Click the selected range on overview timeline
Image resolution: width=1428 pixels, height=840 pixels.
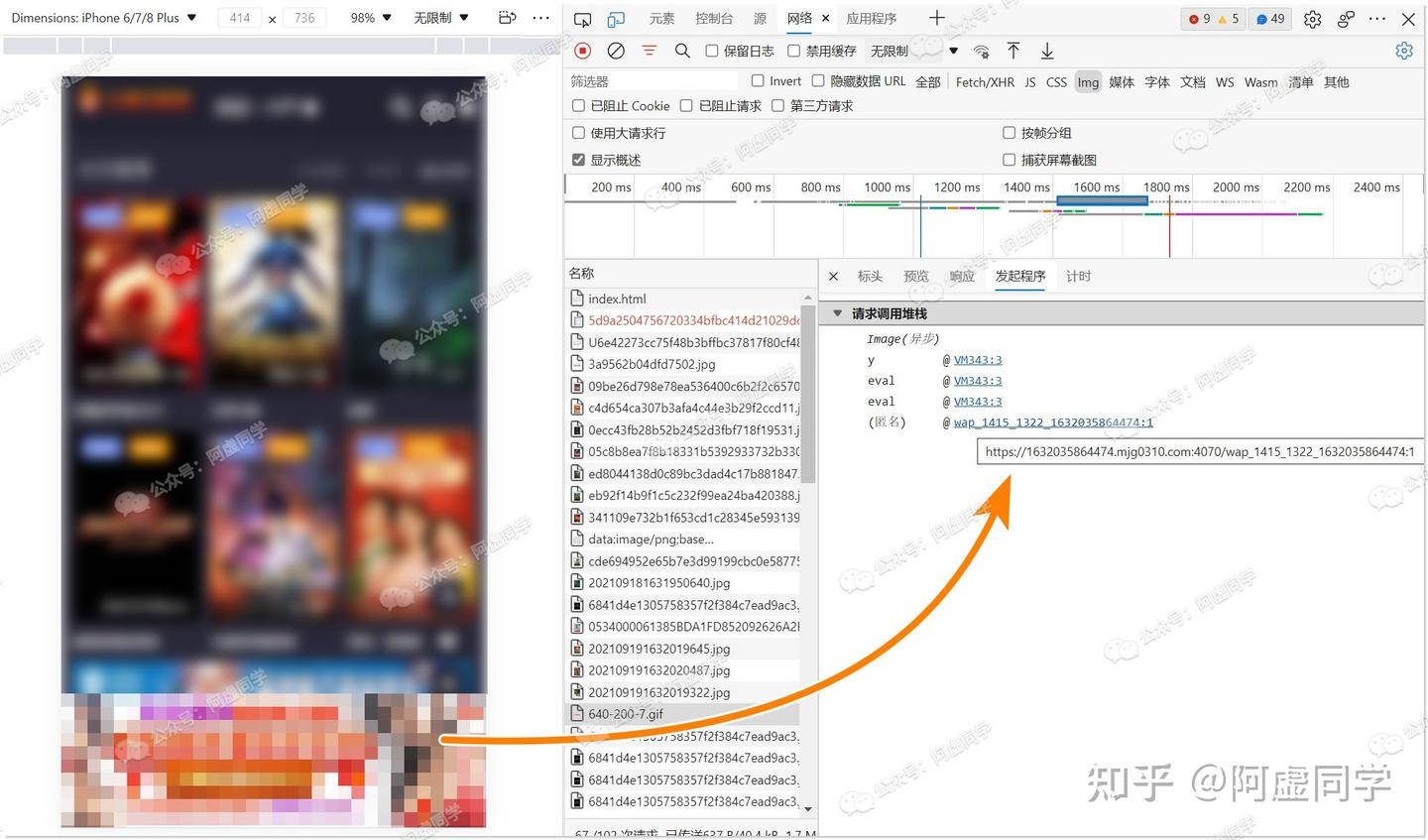coord(1102,200)
